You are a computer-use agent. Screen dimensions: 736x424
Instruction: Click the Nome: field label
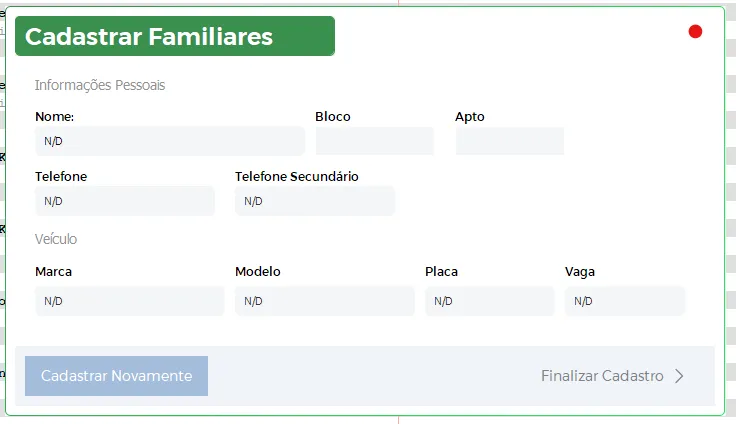coord(55,116)
